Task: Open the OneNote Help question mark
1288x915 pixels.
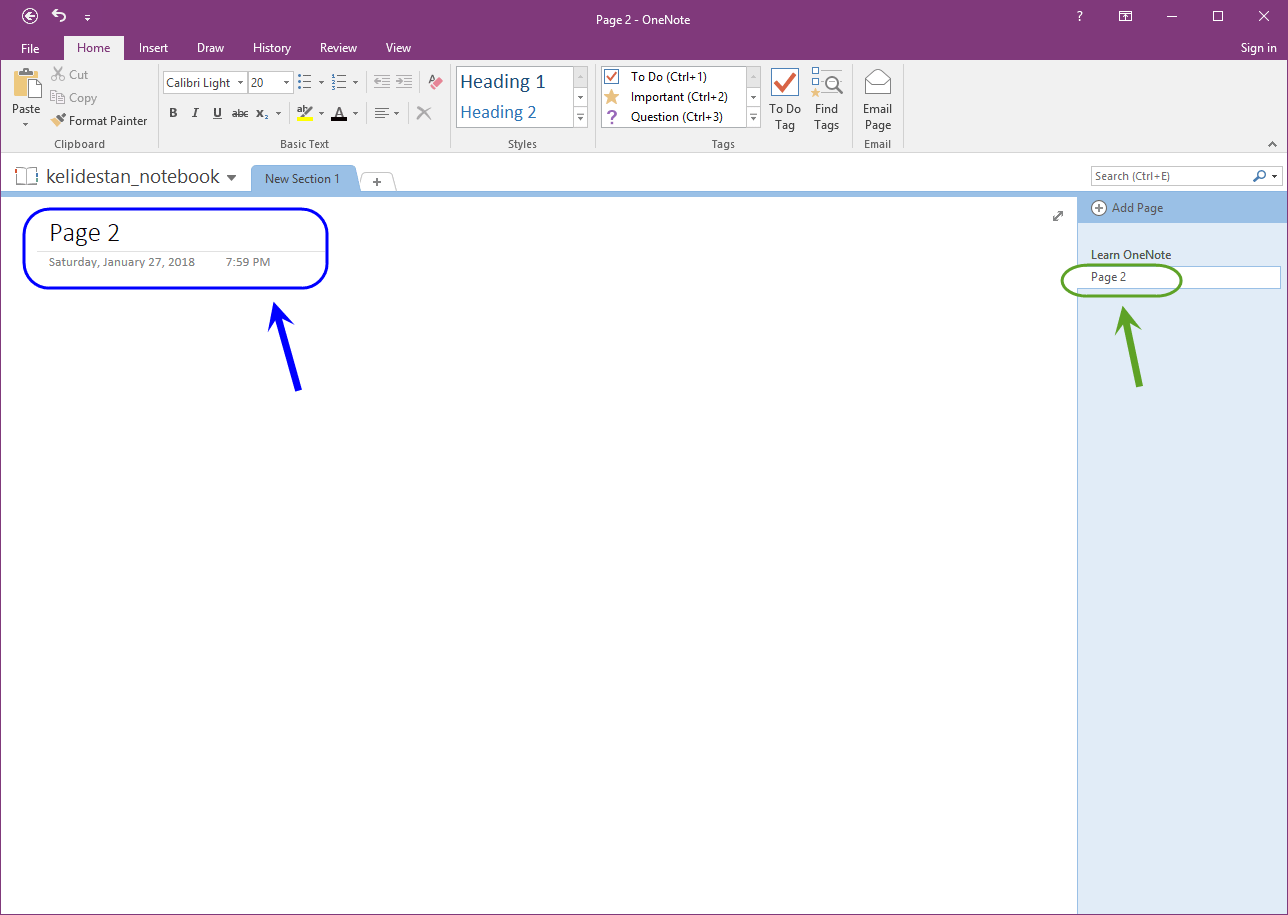Action: pos(1079,17)
